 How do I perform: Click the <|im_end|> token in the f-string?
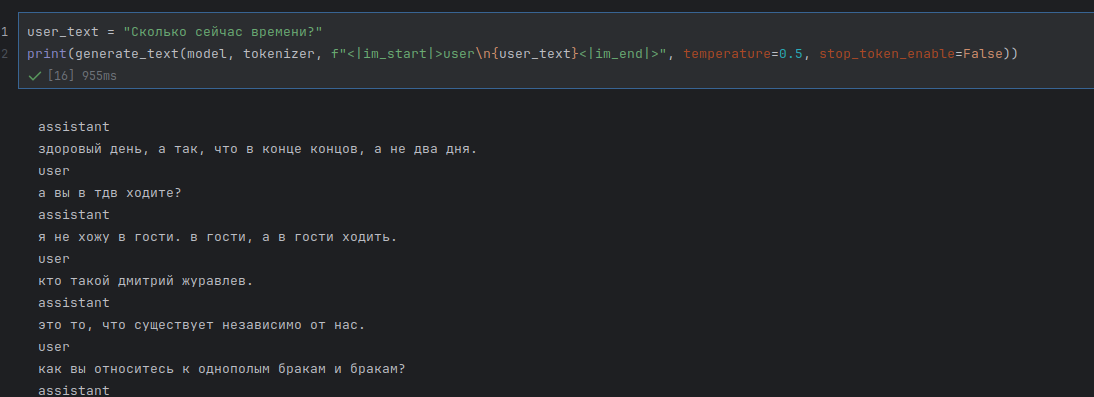click(619, 54)
